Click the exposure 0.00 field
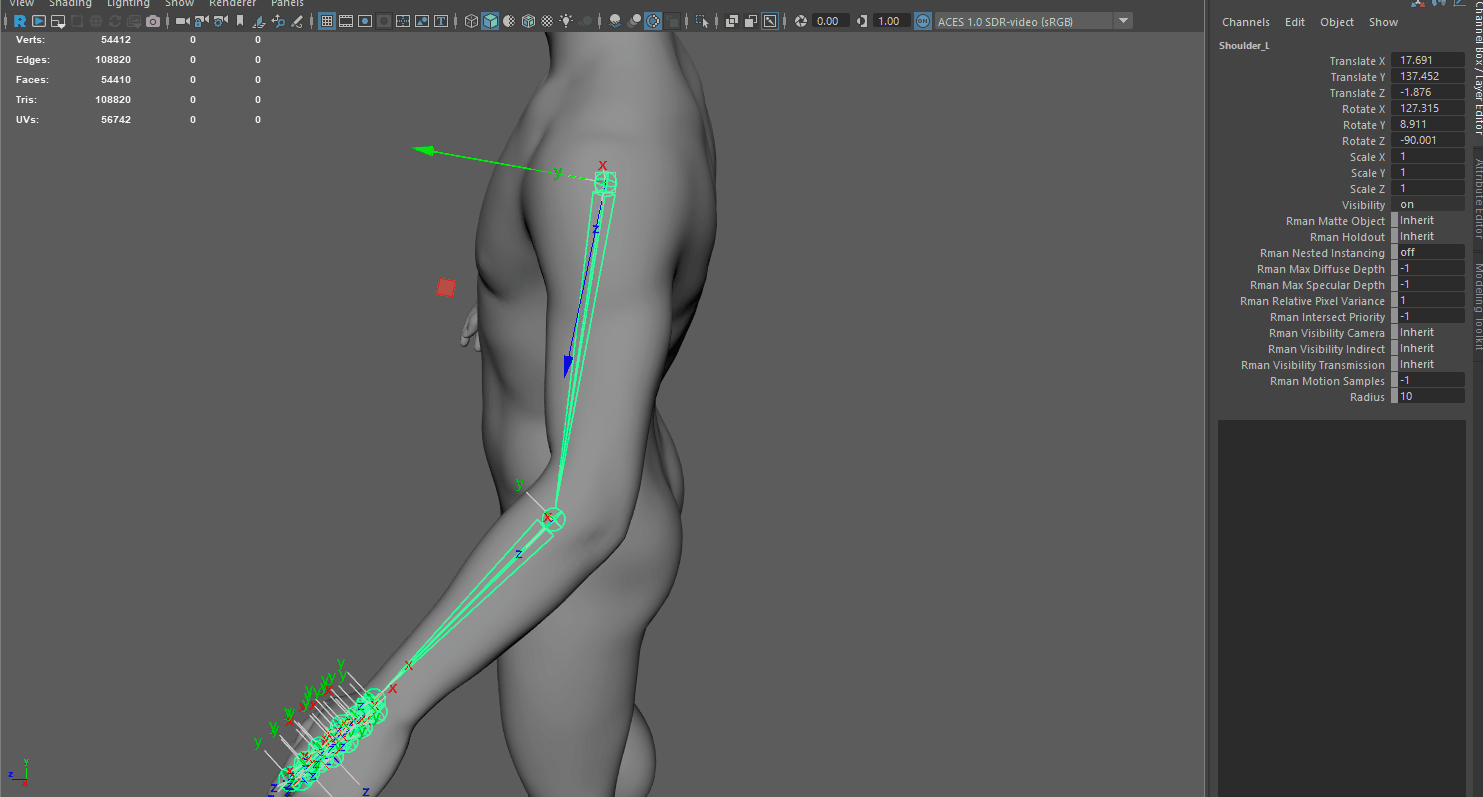The width and height of the screenshot is (1483, 797). (x=831, y=21)
